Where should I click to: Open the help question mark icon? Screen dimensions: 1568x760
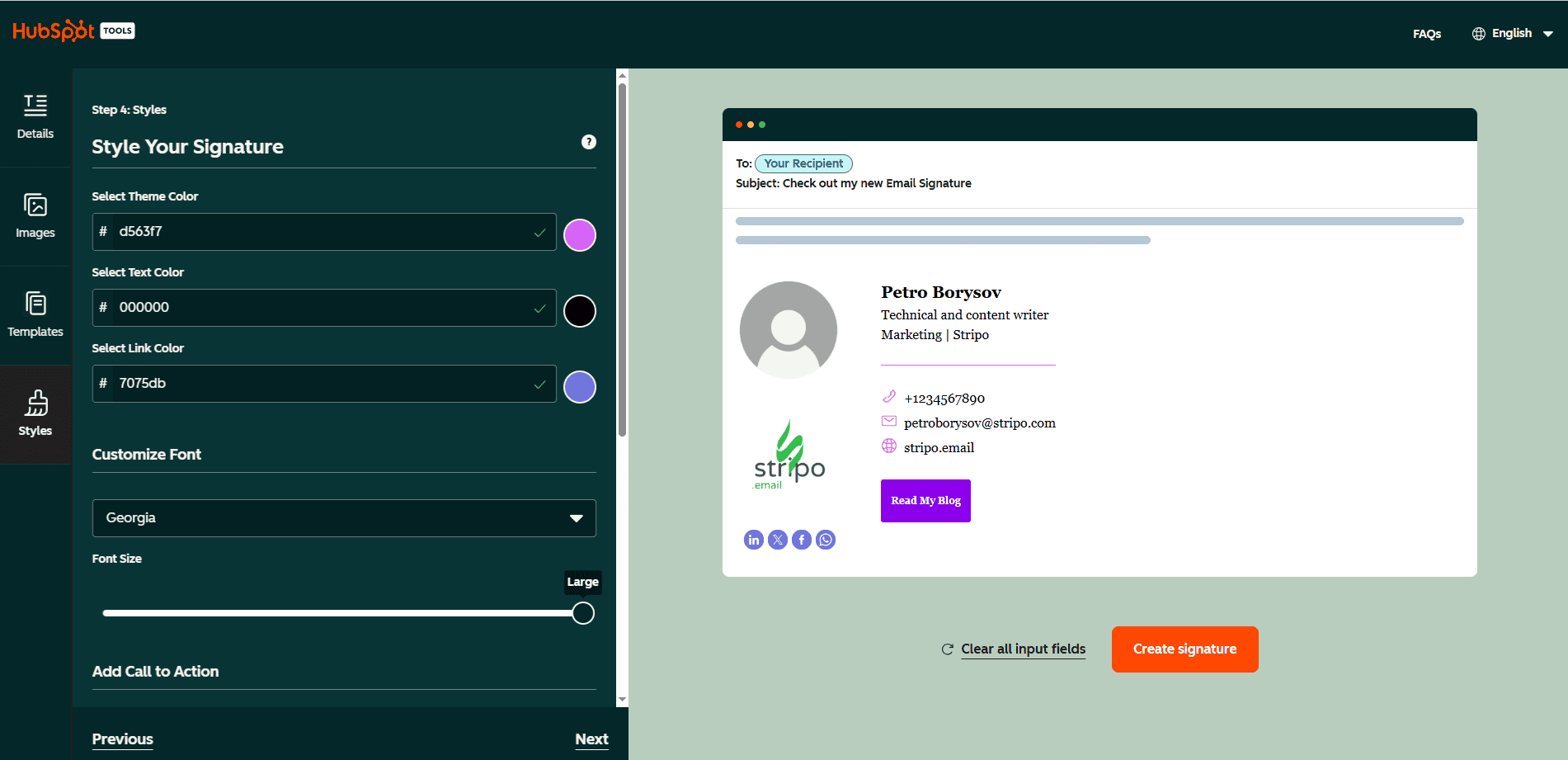click(588, 142)
